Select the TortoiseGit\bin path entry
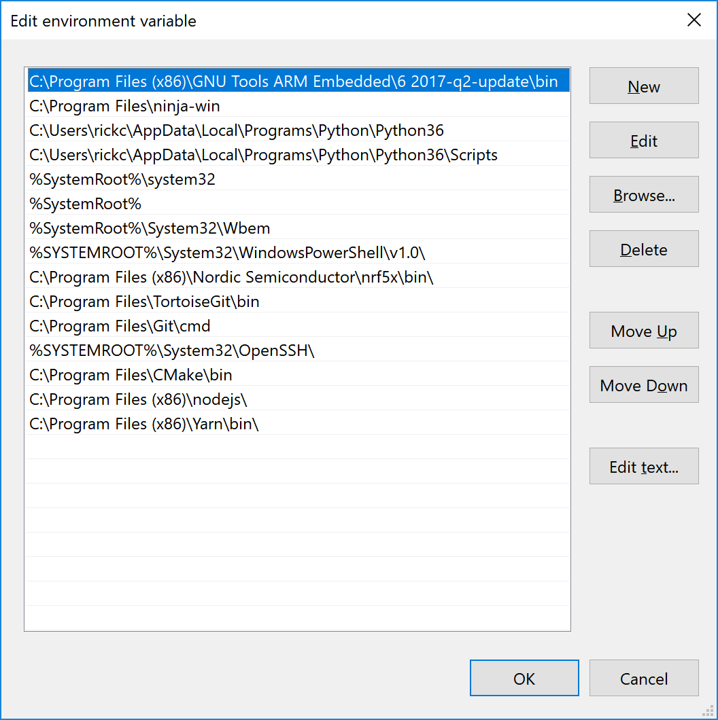This screenshot has width=718, height=720. point(298,301)
